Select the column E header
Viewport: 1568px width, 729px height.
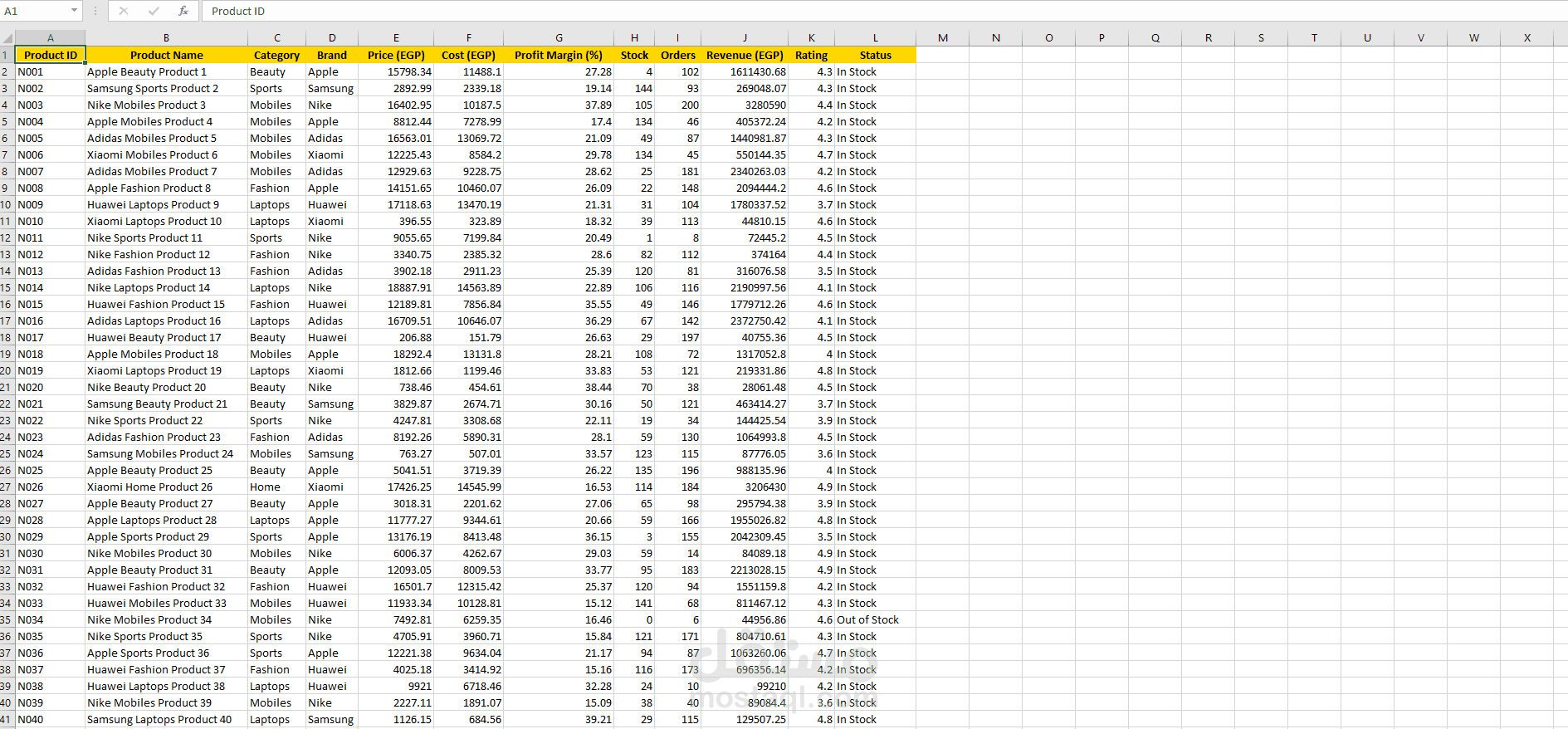pos(396,37)
